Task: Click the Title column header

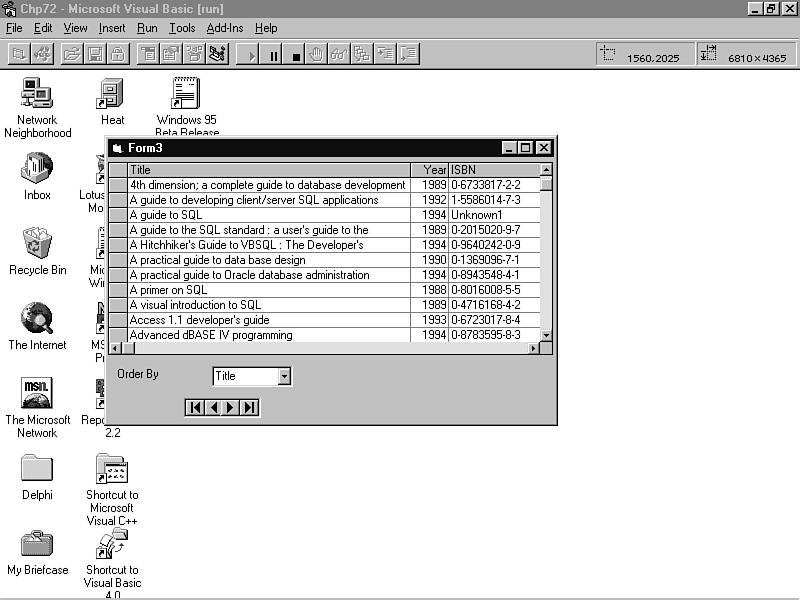Action: point(268,170)
